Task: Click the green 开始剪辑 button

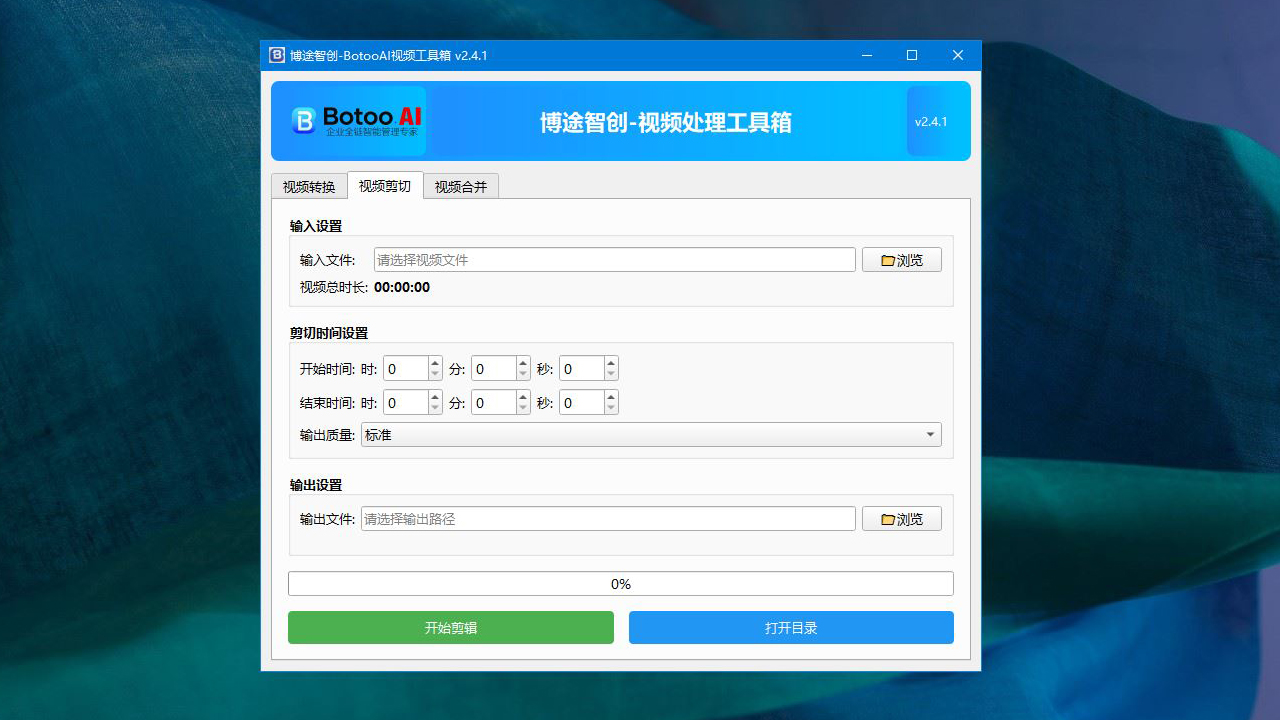Action: [450, 627]
